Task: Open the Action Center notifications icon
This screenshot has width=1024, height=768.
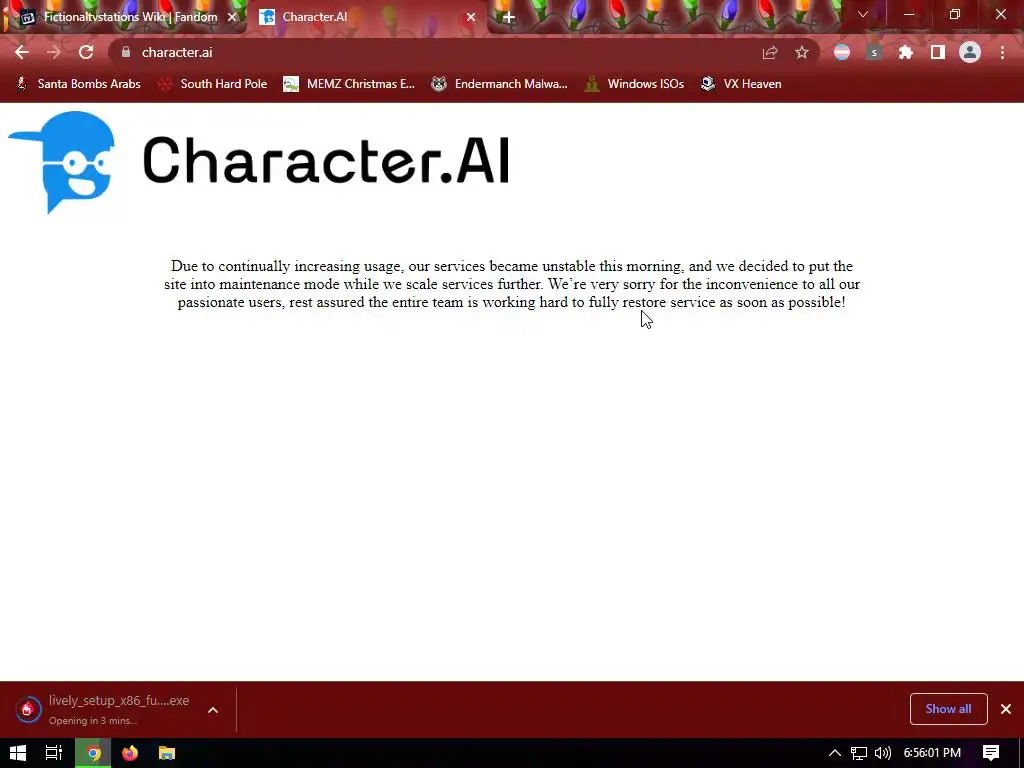Action: [x=991, y=753]
